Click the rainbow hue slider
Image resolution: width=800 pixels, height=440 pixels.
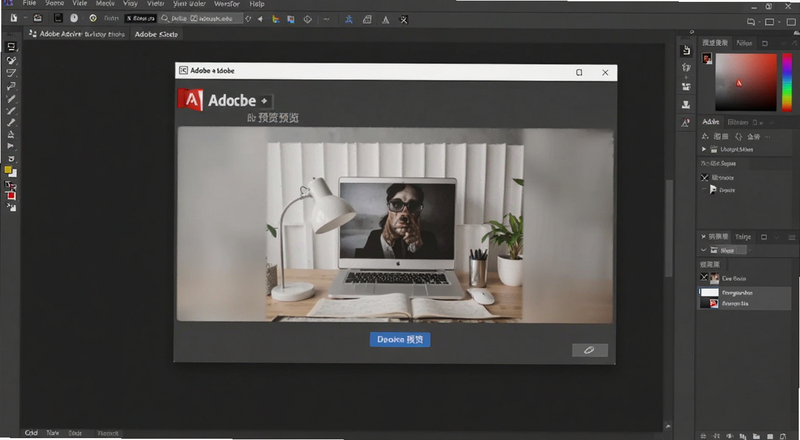pos(787,82)
